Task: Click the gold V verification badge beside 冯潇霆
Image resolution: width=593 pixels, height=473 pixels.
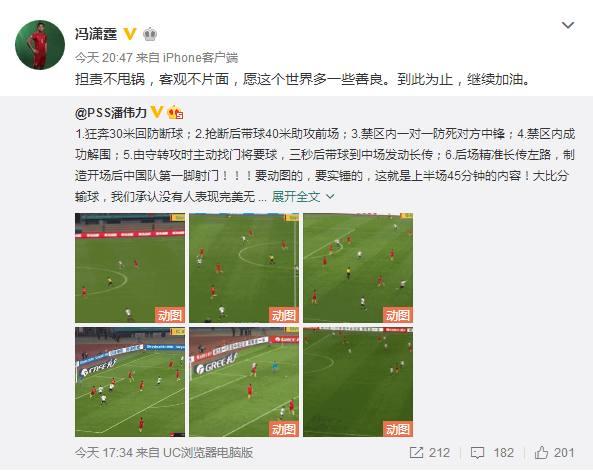Action: point(130,34)
